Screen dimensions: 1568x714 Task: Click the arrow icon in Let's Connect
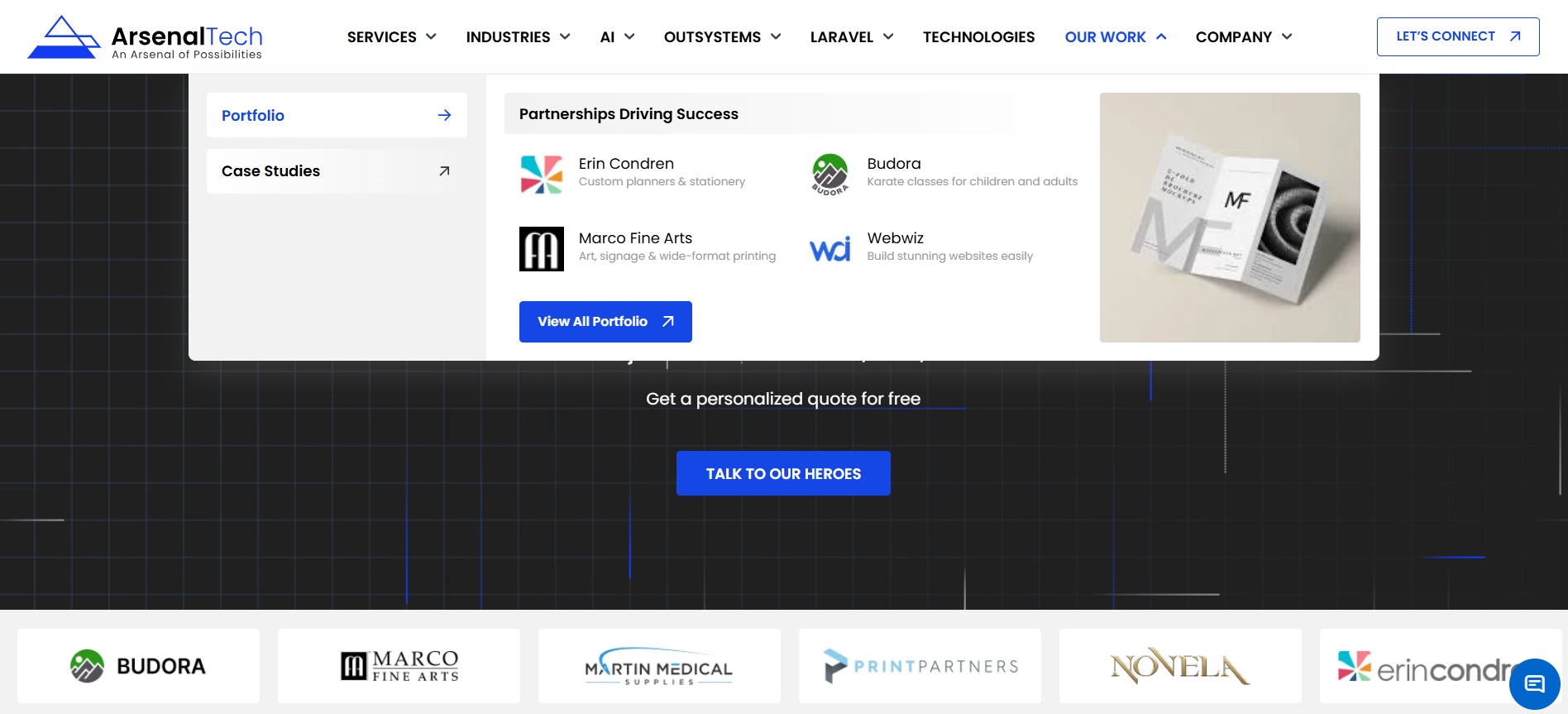coord(1515,36)
